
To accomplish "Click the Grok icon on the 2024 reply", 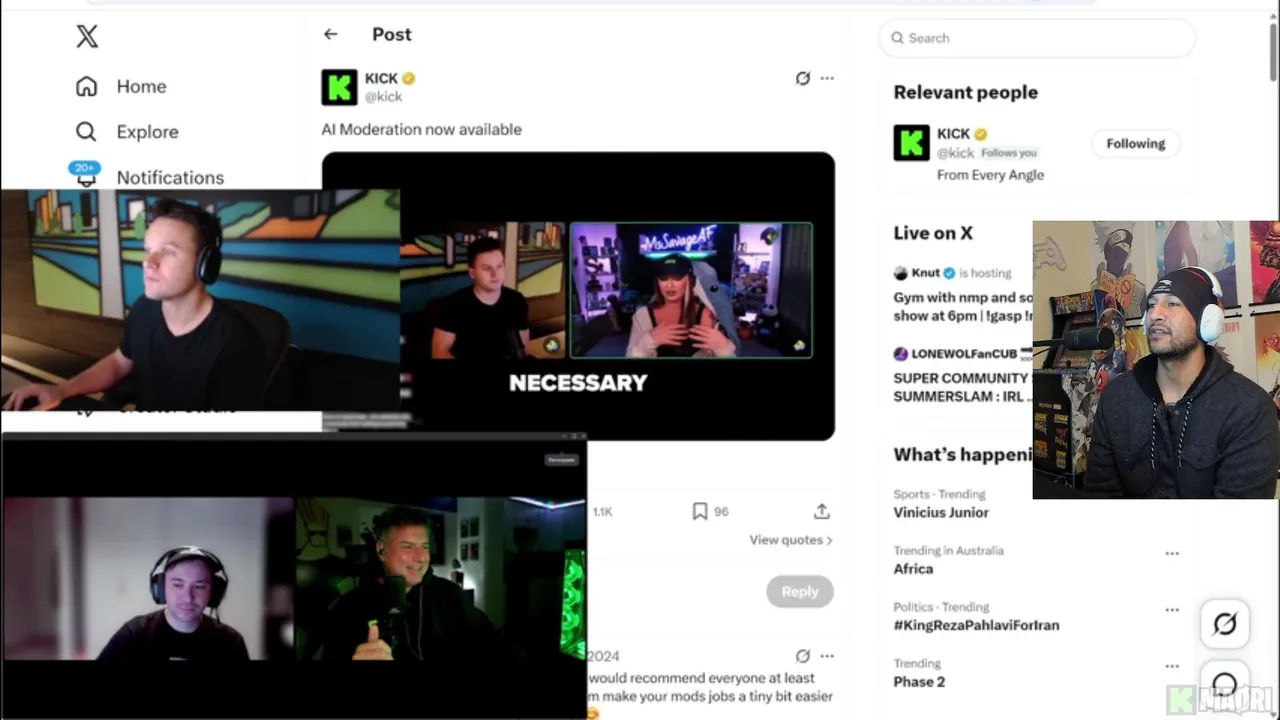I will pos(802,656).
